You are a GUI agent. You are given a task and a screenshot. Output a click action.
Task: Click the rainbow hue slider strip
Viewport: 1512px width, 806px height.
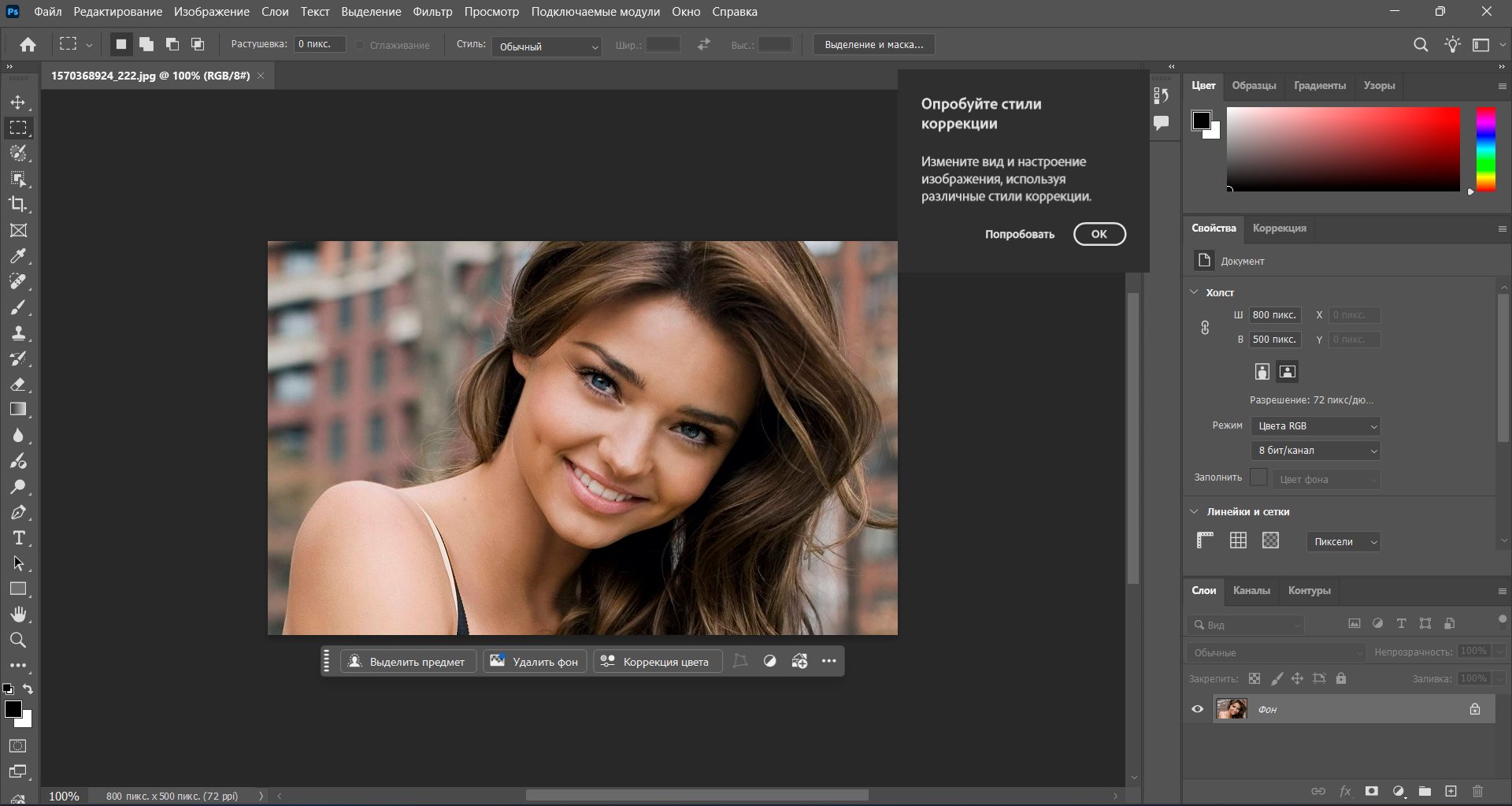point(1485,150)
